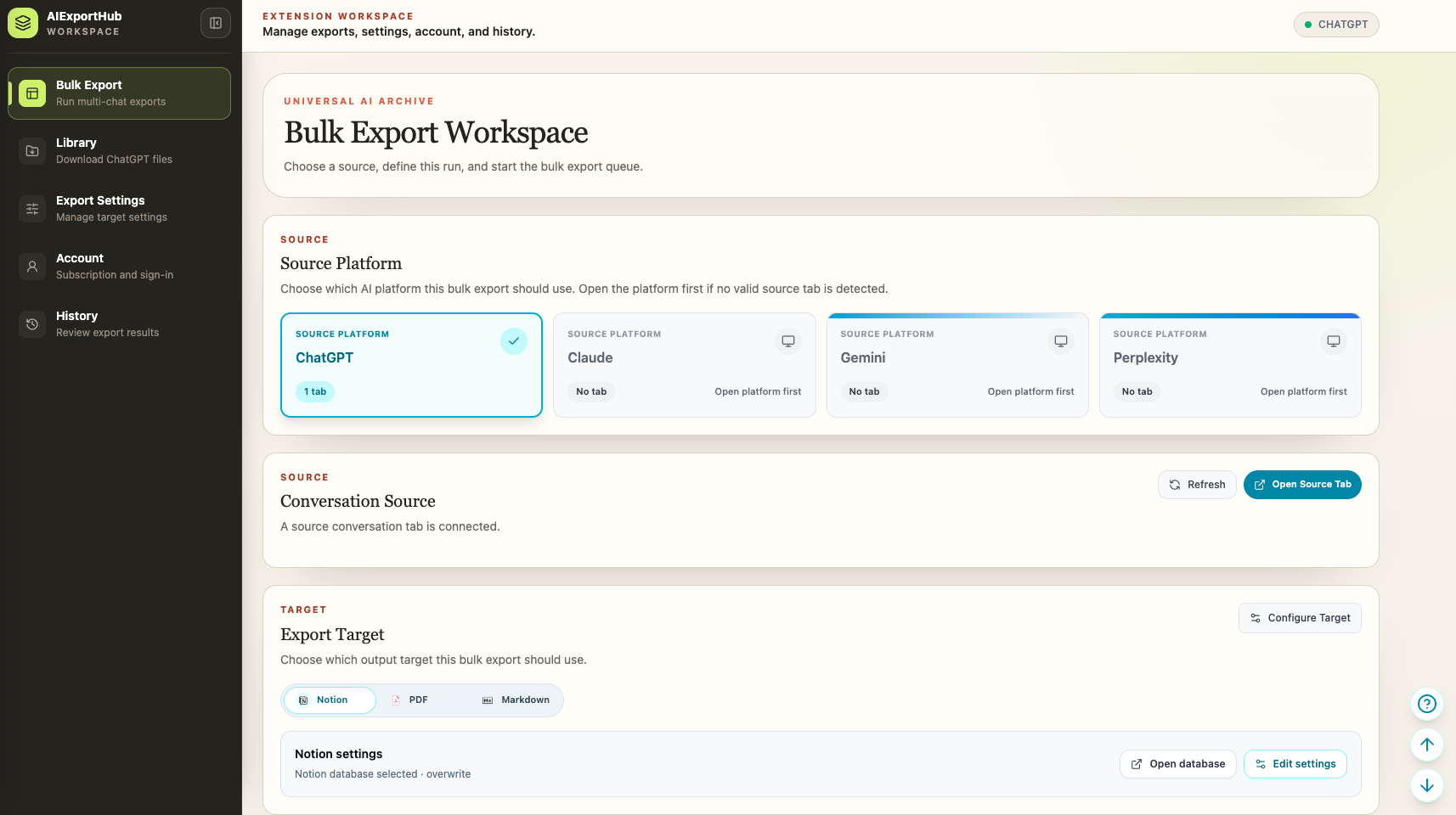Click 'No tab' badge on Perplexity card
Screen dimensions: 1456x815
click(x=1137, y=391)
